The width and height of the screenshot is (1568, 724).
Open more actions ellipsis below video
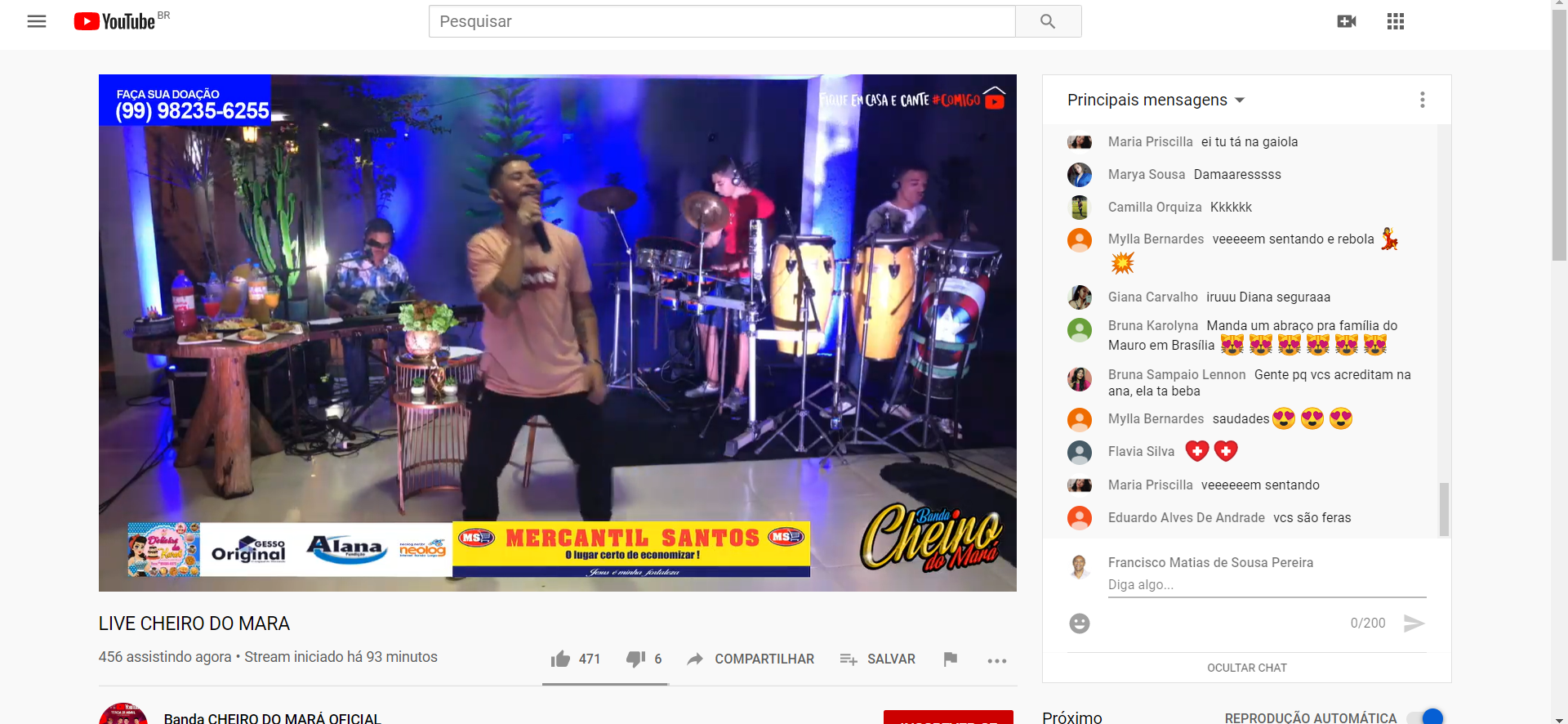(x=997, y=660)
